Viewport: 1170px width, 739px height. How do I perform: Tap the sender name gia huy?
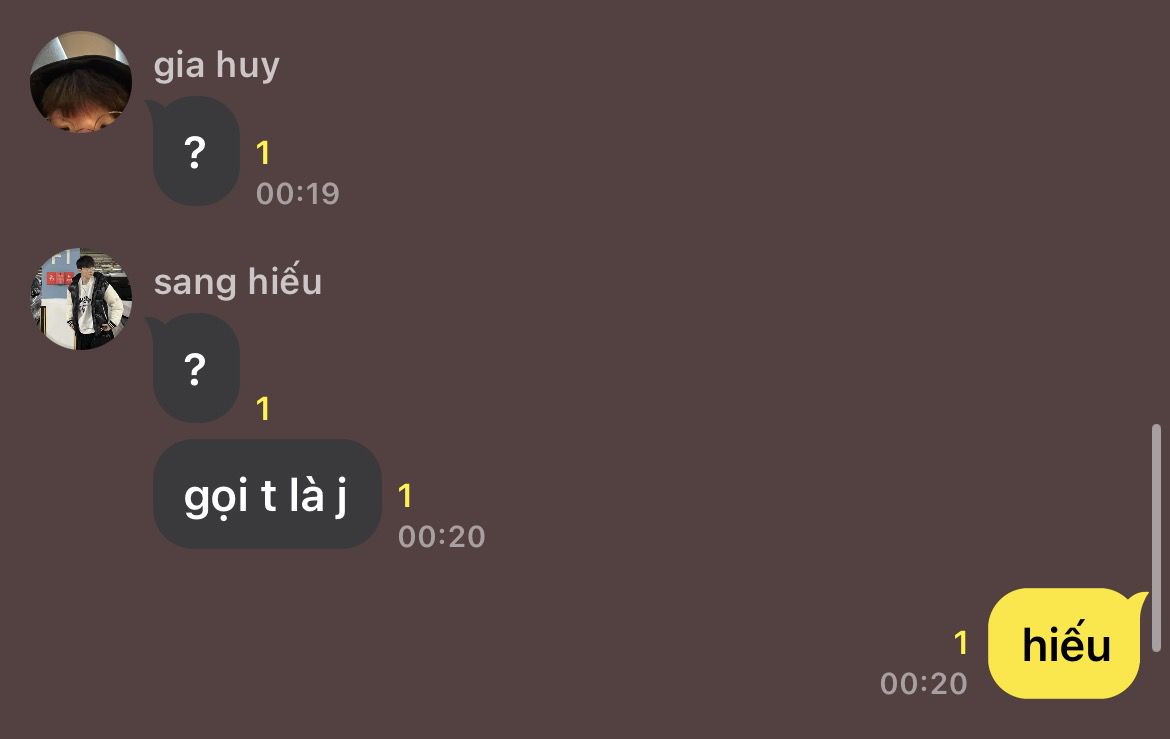click(x=216, y=66)
